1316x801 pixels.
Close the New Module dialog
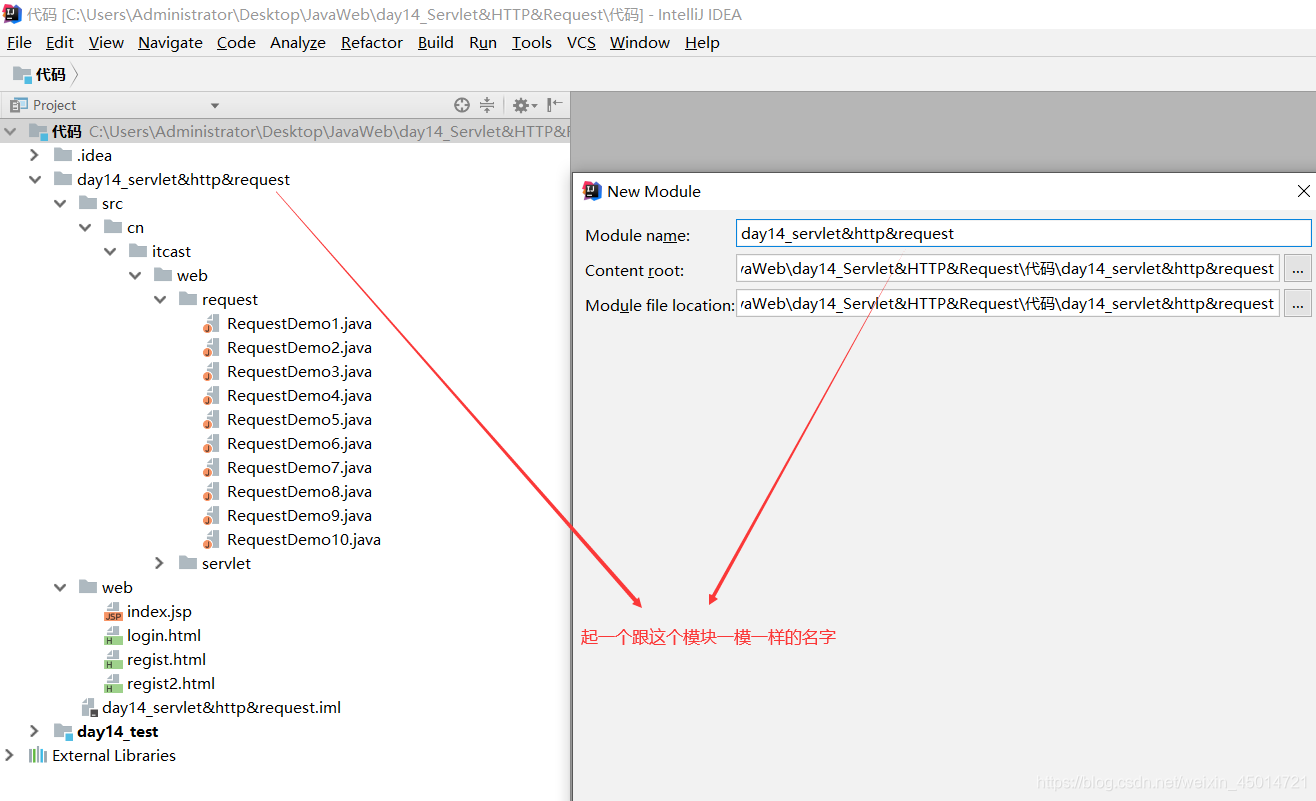(x=1303, y=191)
